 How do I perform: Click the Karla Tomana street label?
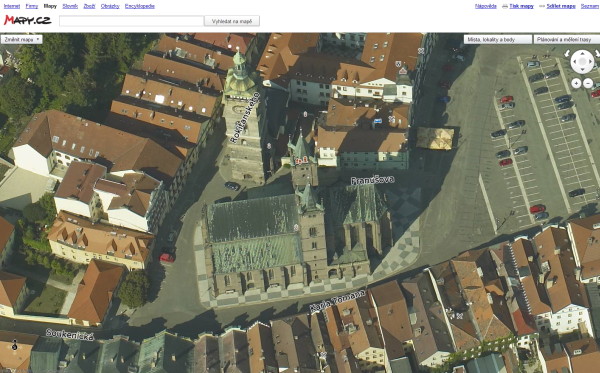pos(337,301)
